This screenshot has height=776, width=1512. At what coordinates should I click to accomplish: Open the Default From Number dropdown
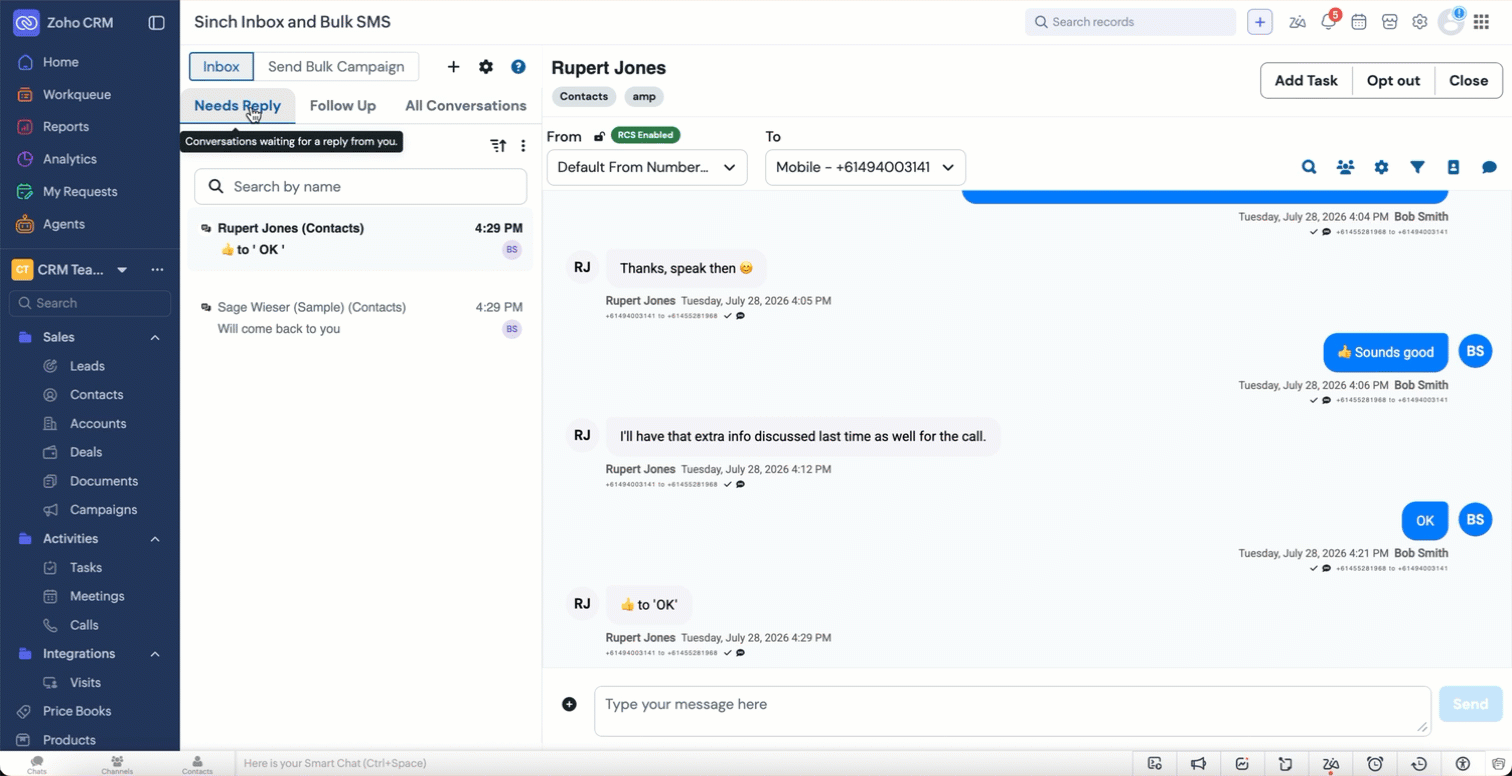(647, 167)
